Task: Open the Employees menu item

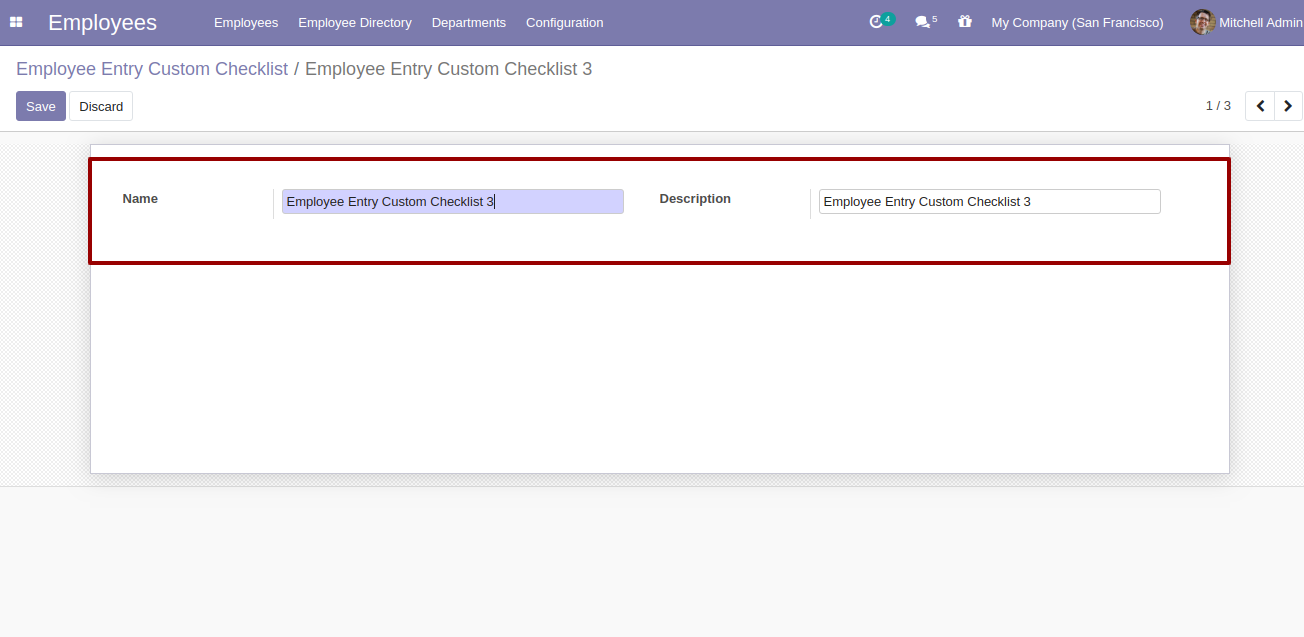Action: pos(246,22)
